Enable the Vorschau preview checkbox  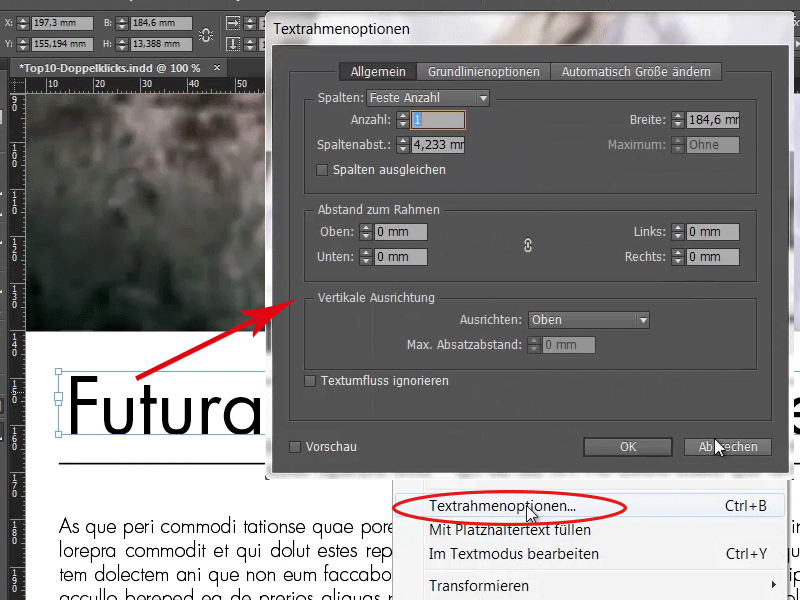pos(295,447)
